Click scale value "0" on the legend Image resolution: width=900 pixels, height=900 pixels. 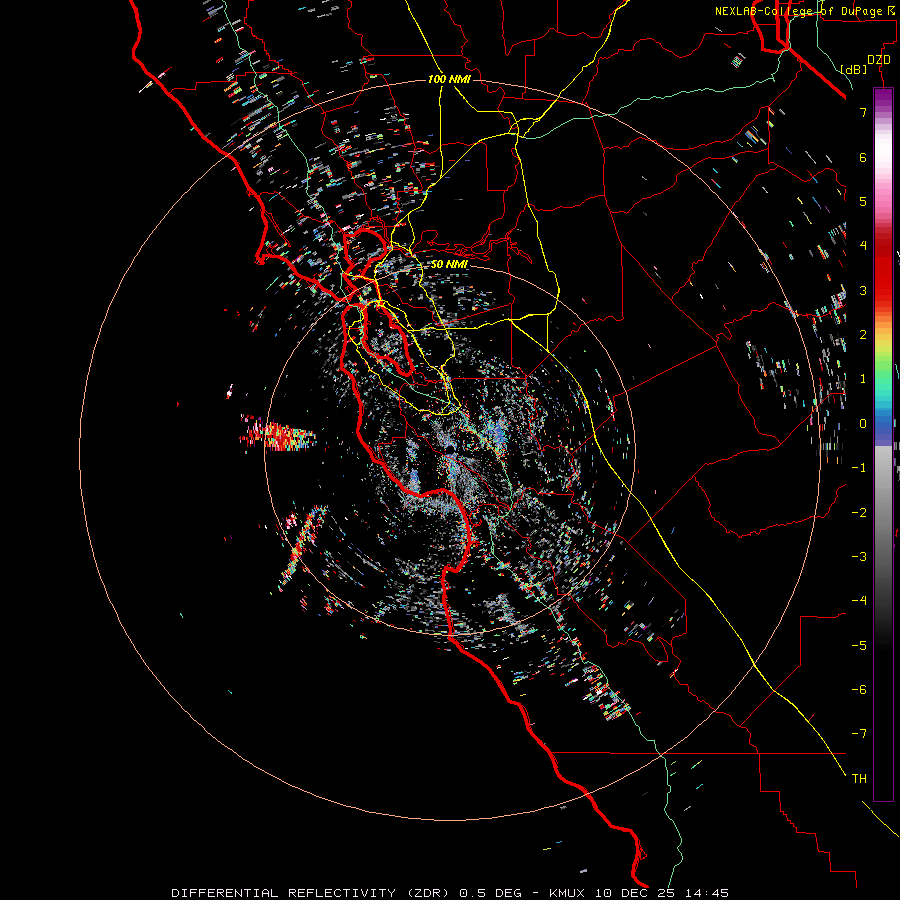863,424
